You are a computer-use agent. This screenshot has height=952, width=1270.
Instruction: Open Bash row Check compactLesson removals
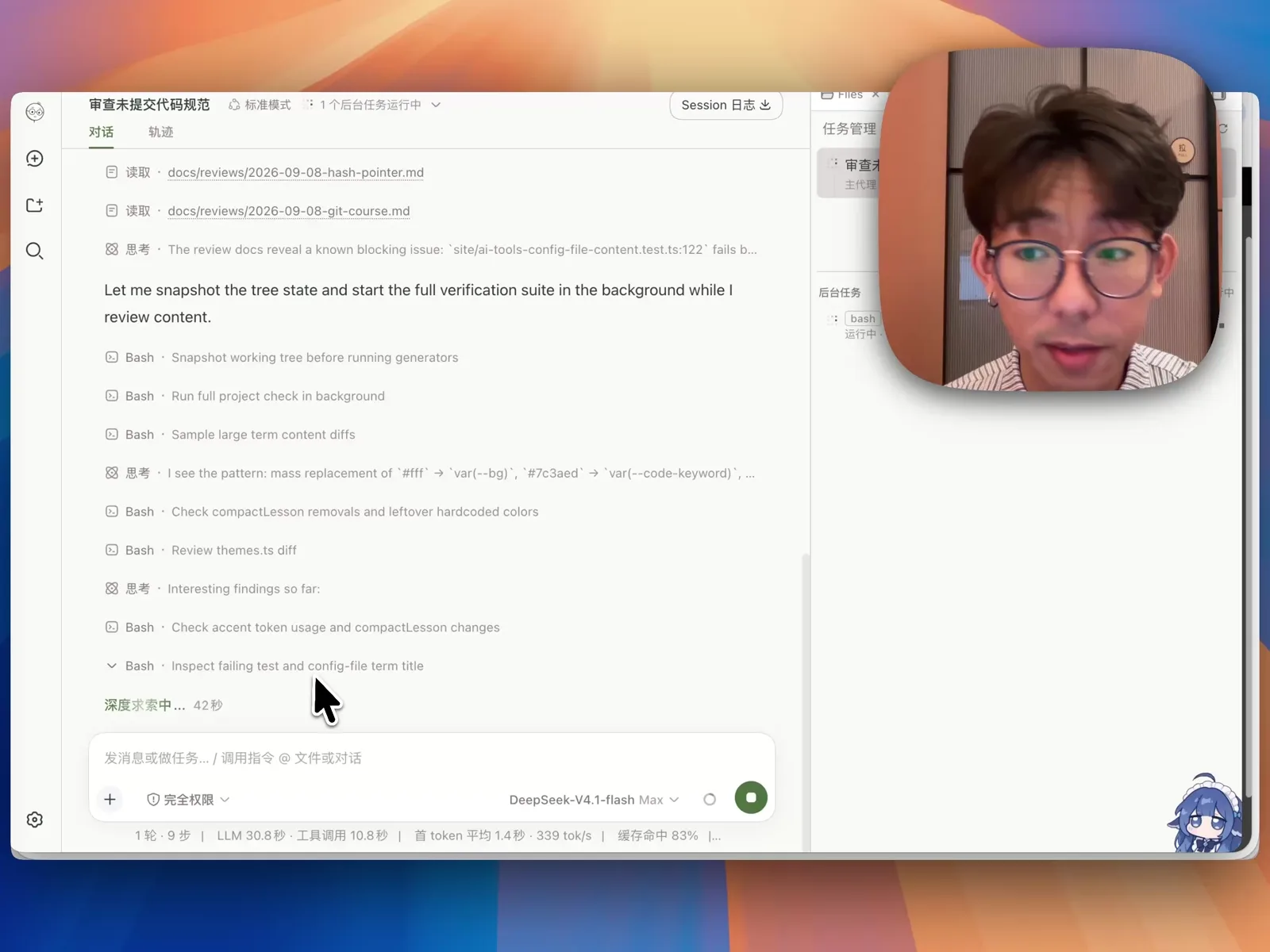point(321,512)
